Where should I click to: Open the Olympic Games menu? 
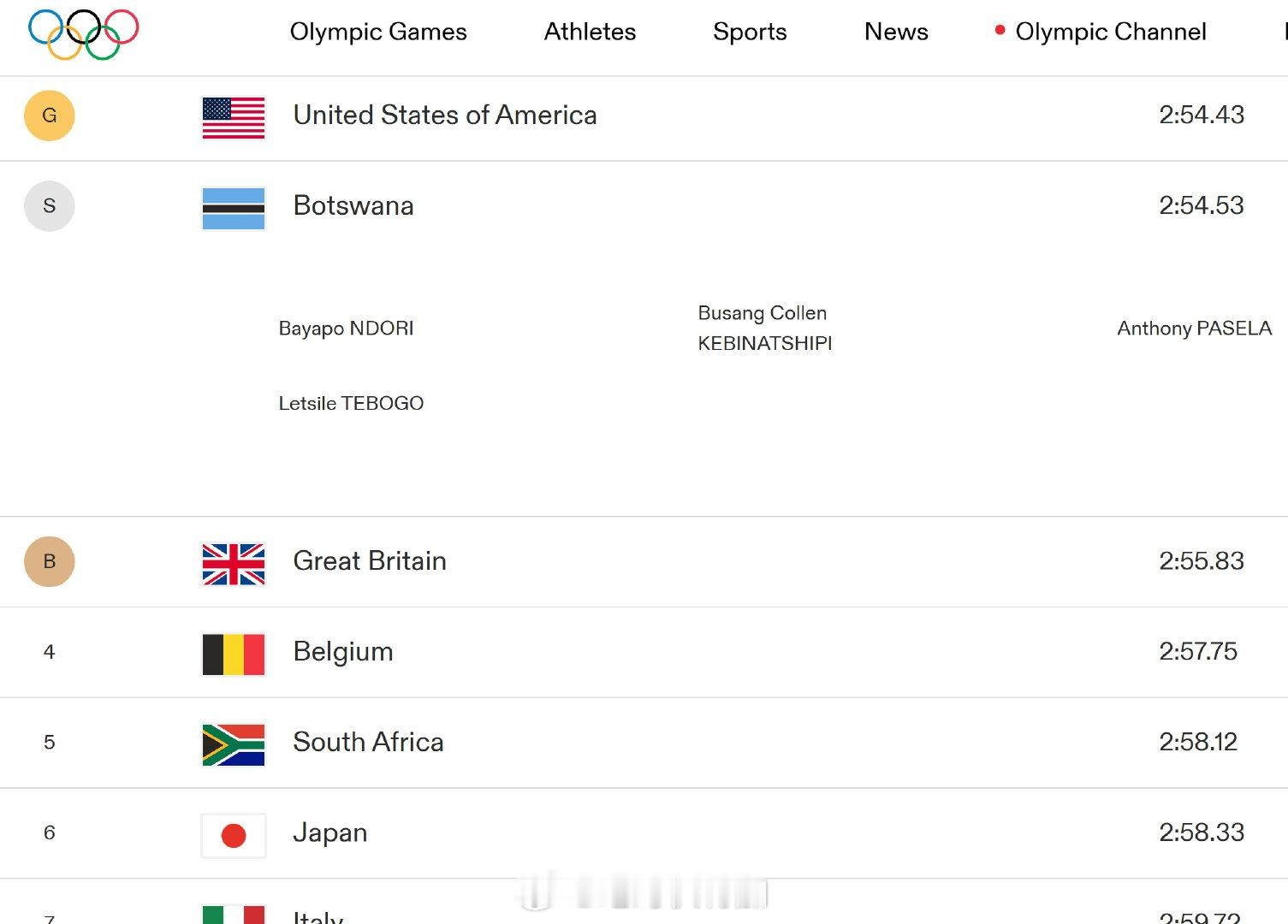tap(378, 32)
